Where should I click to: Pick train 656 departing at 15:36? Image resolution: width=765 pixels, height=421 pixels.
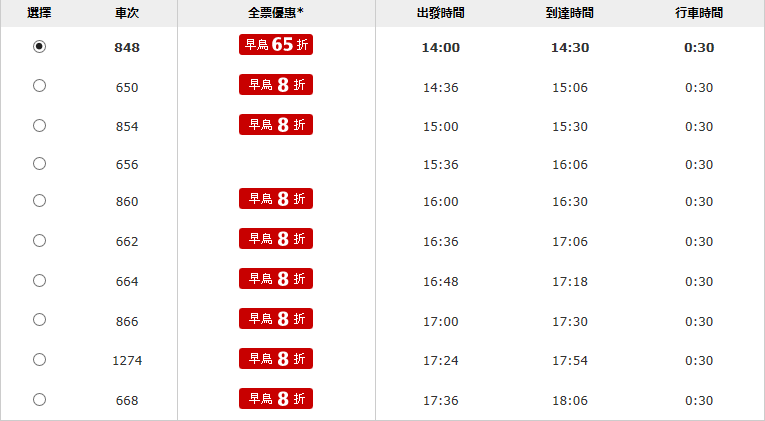(x=39, y=163)
